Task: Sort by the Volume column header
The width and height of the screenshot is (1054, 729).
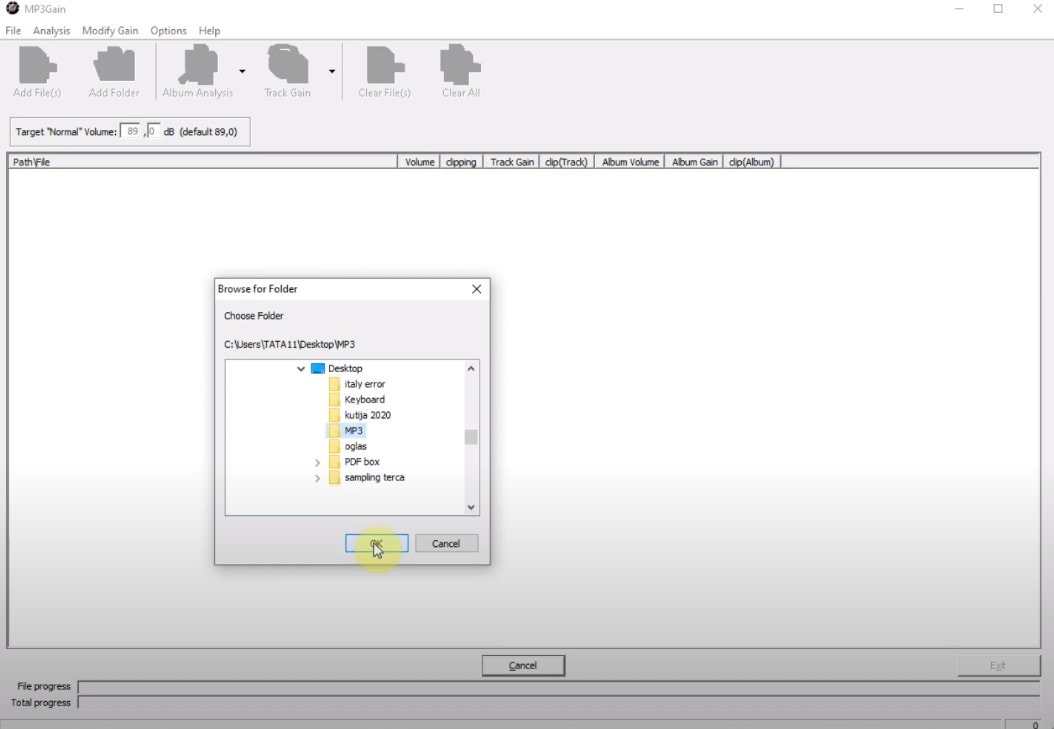Action: tap(419, 162)
